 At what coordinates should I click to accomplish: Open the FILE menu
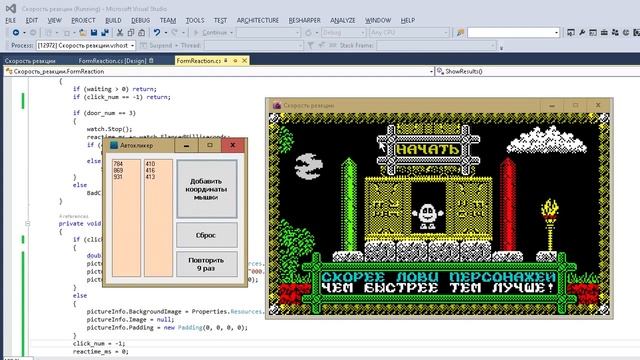11,20
